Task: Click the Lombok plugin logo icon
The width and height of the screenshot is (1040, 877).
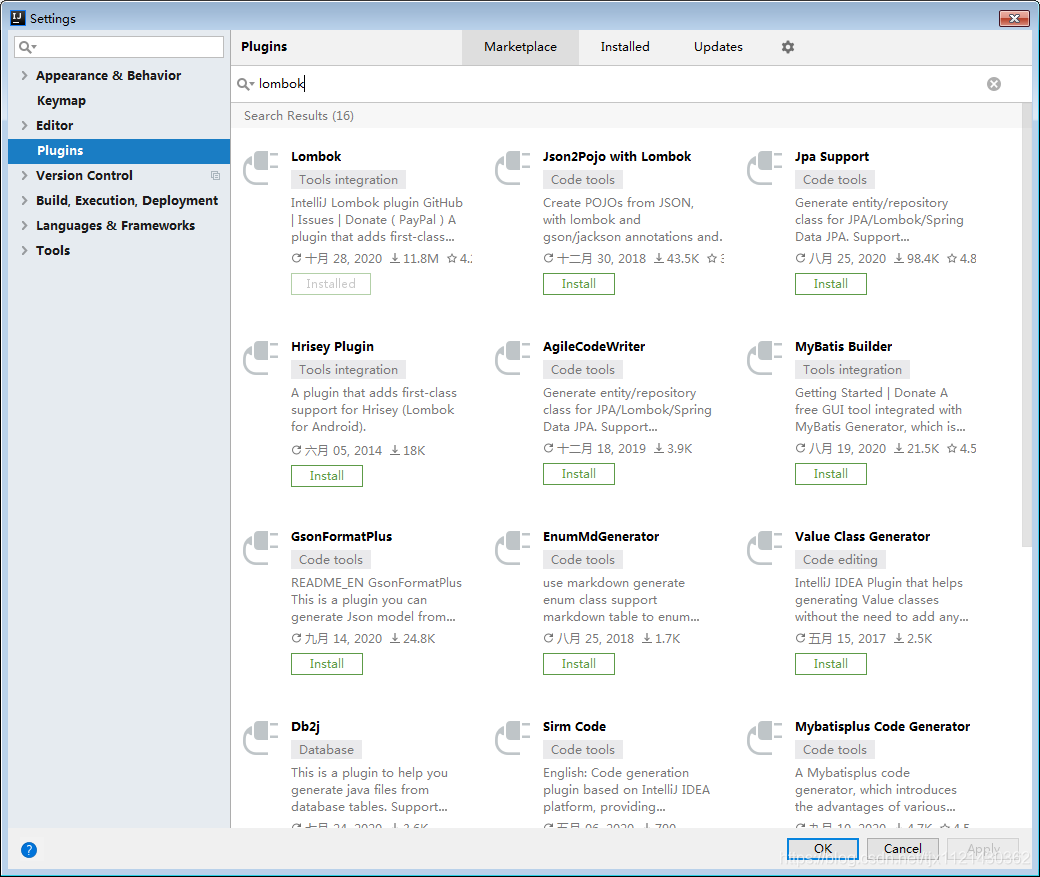Action: (x=261, y=168)
